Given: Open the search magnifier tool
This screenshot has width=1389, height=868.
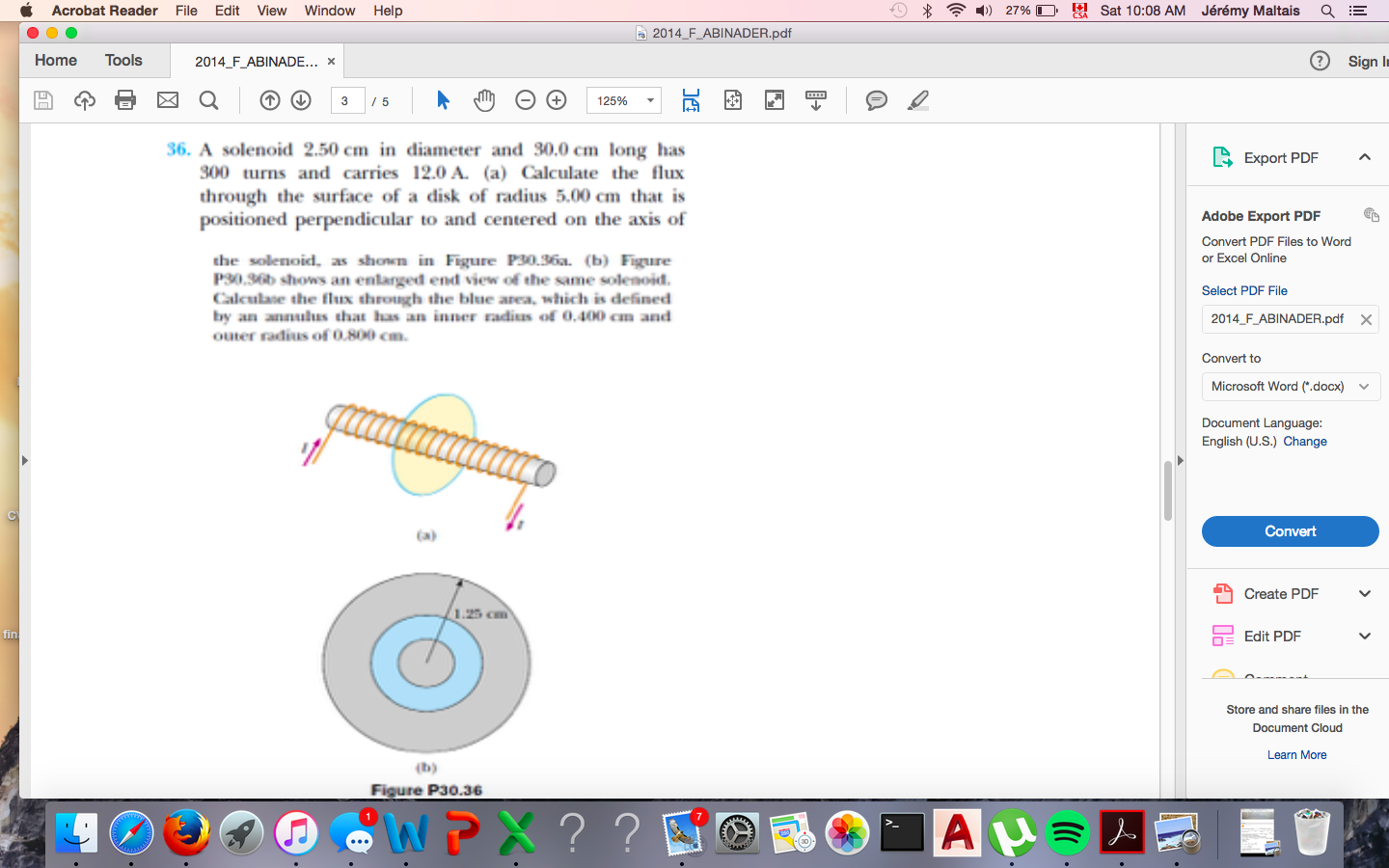Looking at the screenshot, I should (x=208, y=100).
